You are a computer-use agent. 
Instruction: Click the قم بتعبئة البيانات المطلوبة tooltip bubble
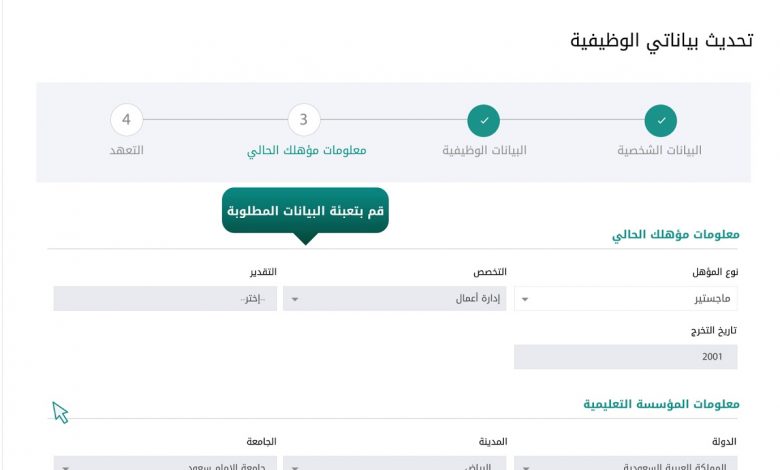[x=305, y=210]
